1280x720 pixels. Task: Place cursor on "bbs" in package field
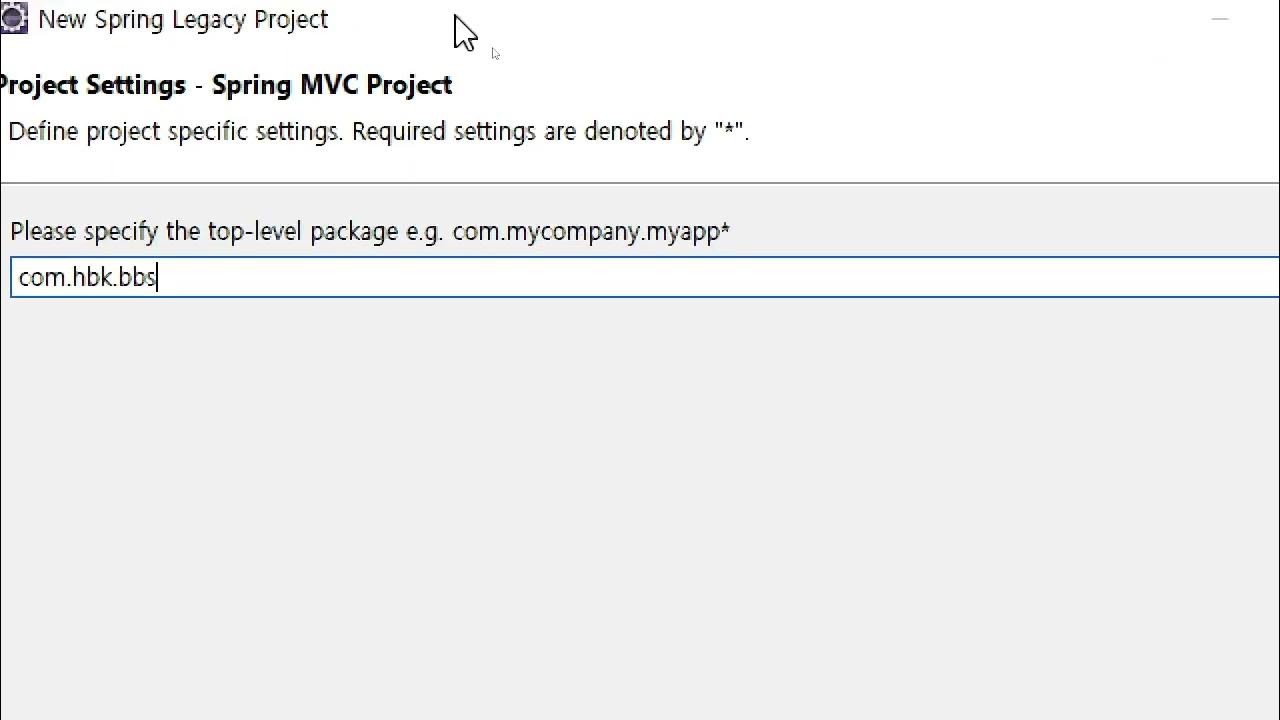click(136, 278)
